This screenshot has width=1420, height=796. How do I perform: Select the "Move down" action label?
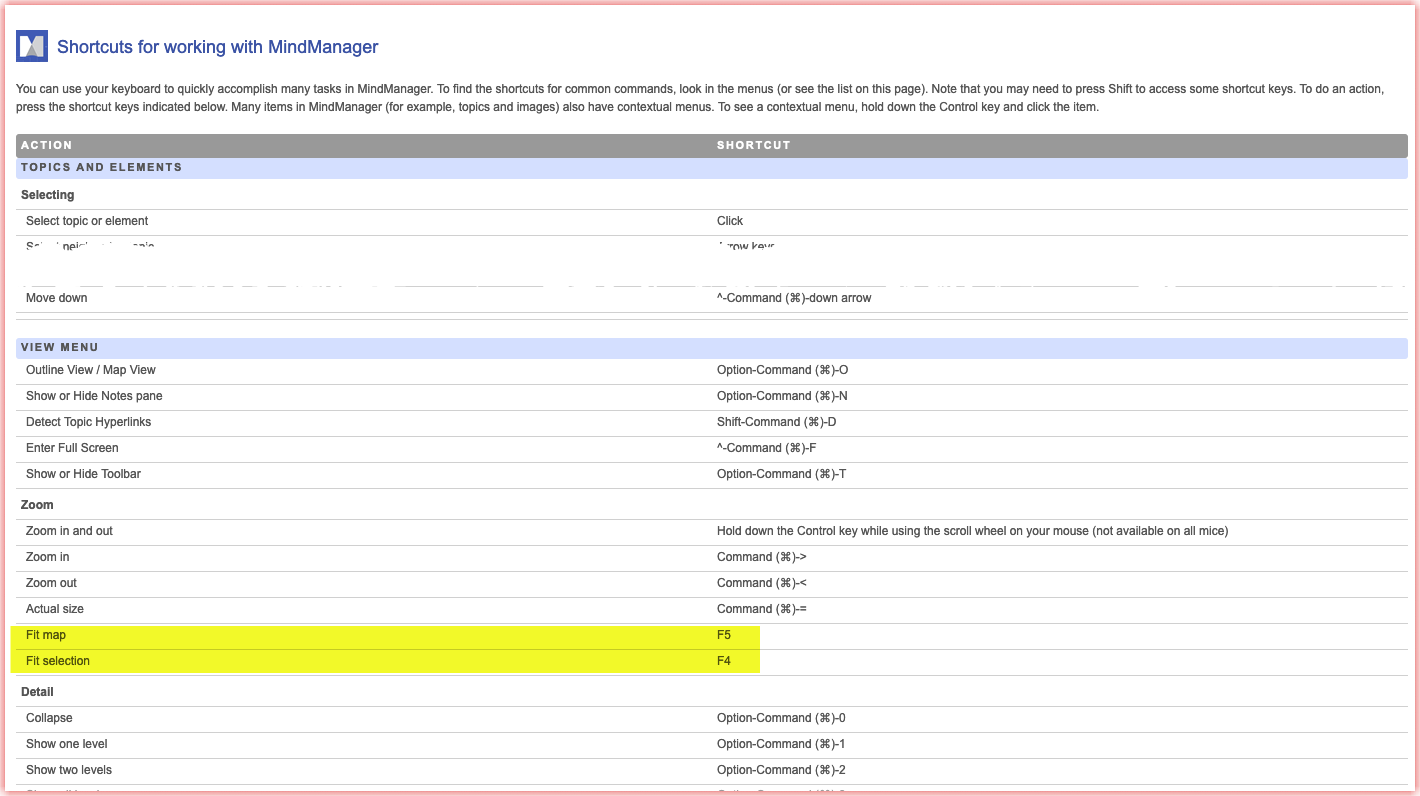(x=56, y=298)
